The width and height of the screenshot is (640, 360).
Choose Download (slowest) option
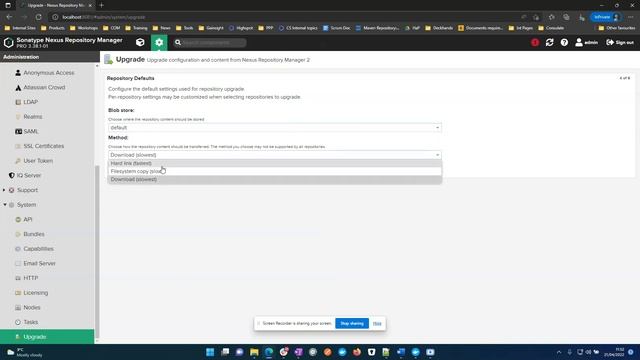[x=275, y=180]
